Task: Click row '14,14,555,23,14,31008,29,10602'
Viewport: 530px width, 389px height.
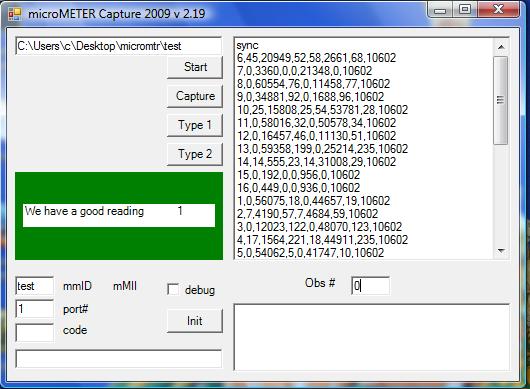Action: 316,162
